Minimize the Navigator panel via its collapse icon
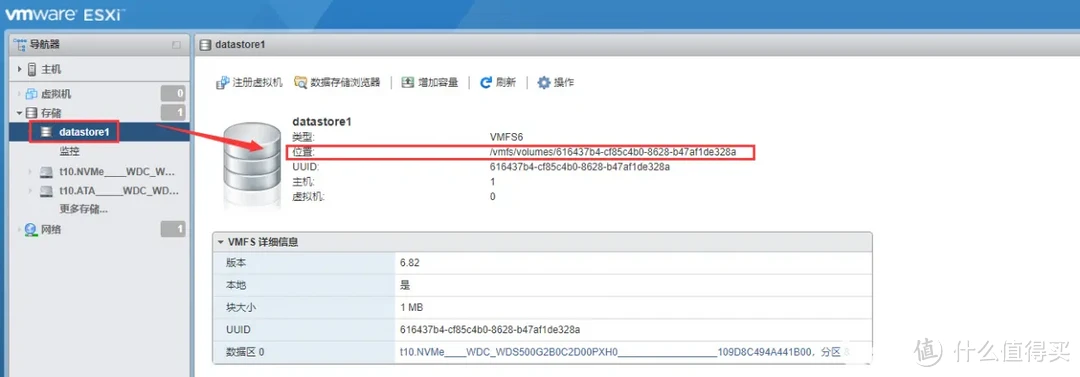The width and height of the screenshot is (1080, 377). tap(176, 45)
